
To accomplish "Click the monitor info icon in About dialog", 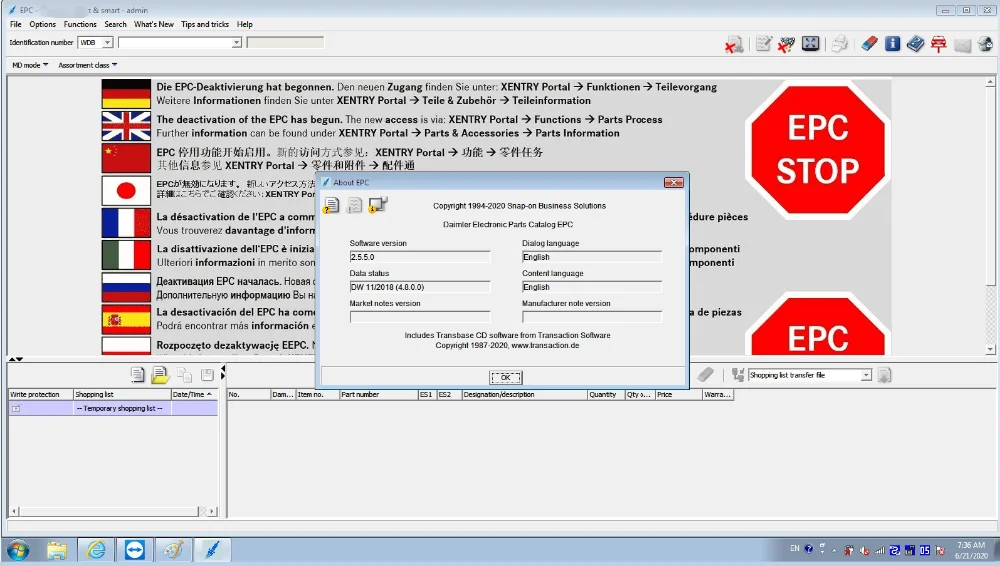I will click(378, 205).
